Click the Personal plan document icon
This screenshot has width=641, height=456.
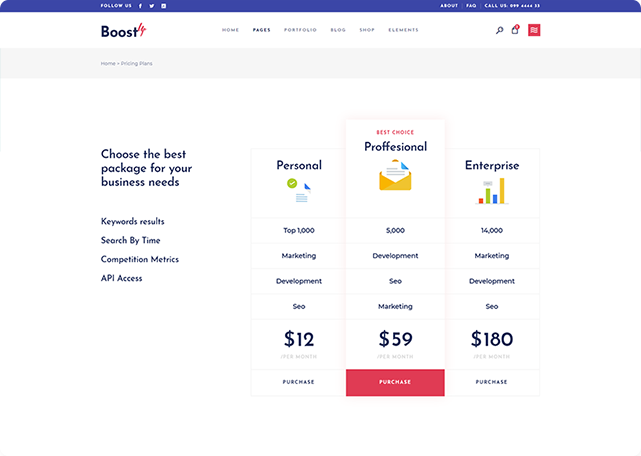[x=299, y=188]
